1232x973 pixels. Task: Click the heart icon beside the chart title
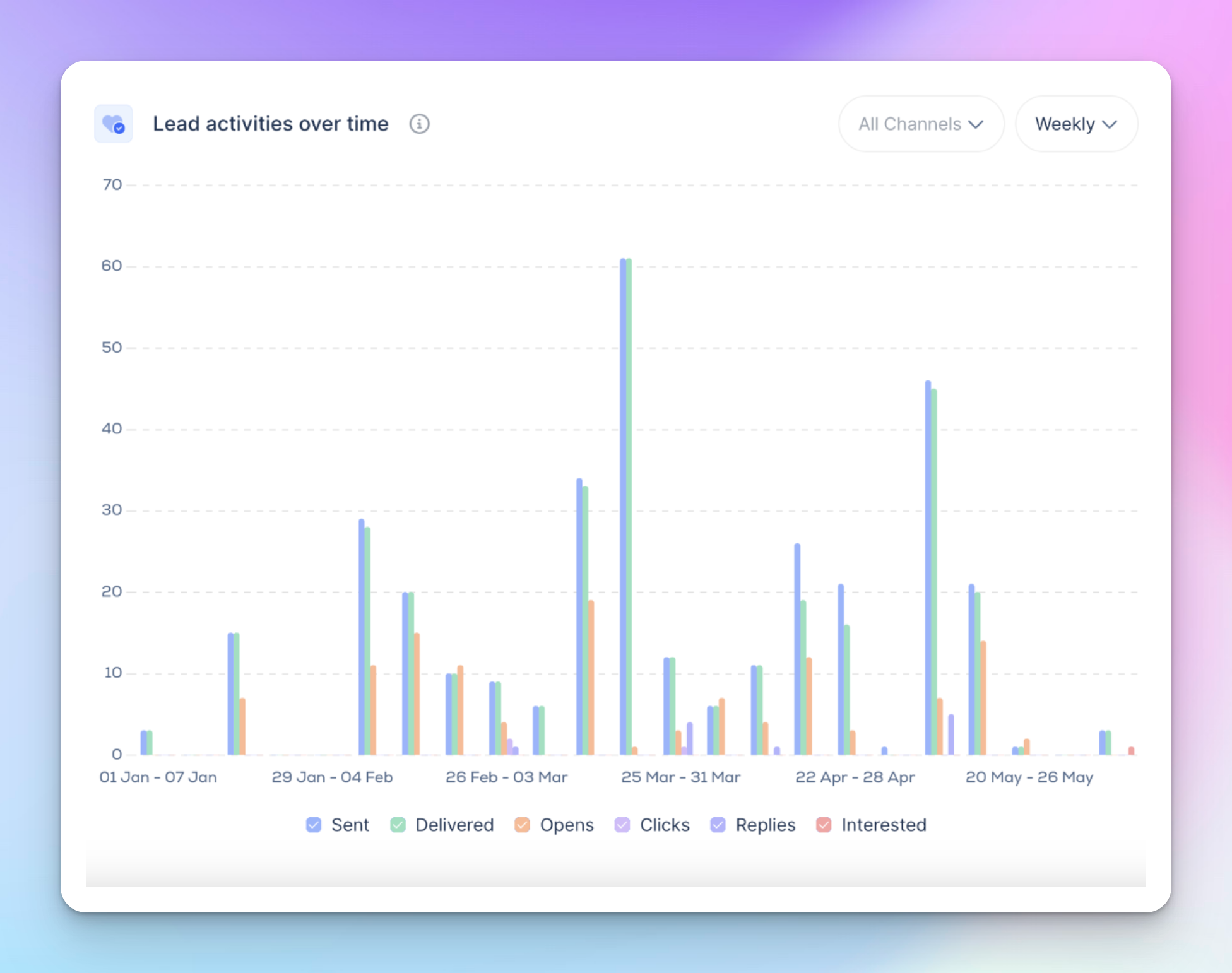click(114, 124)
